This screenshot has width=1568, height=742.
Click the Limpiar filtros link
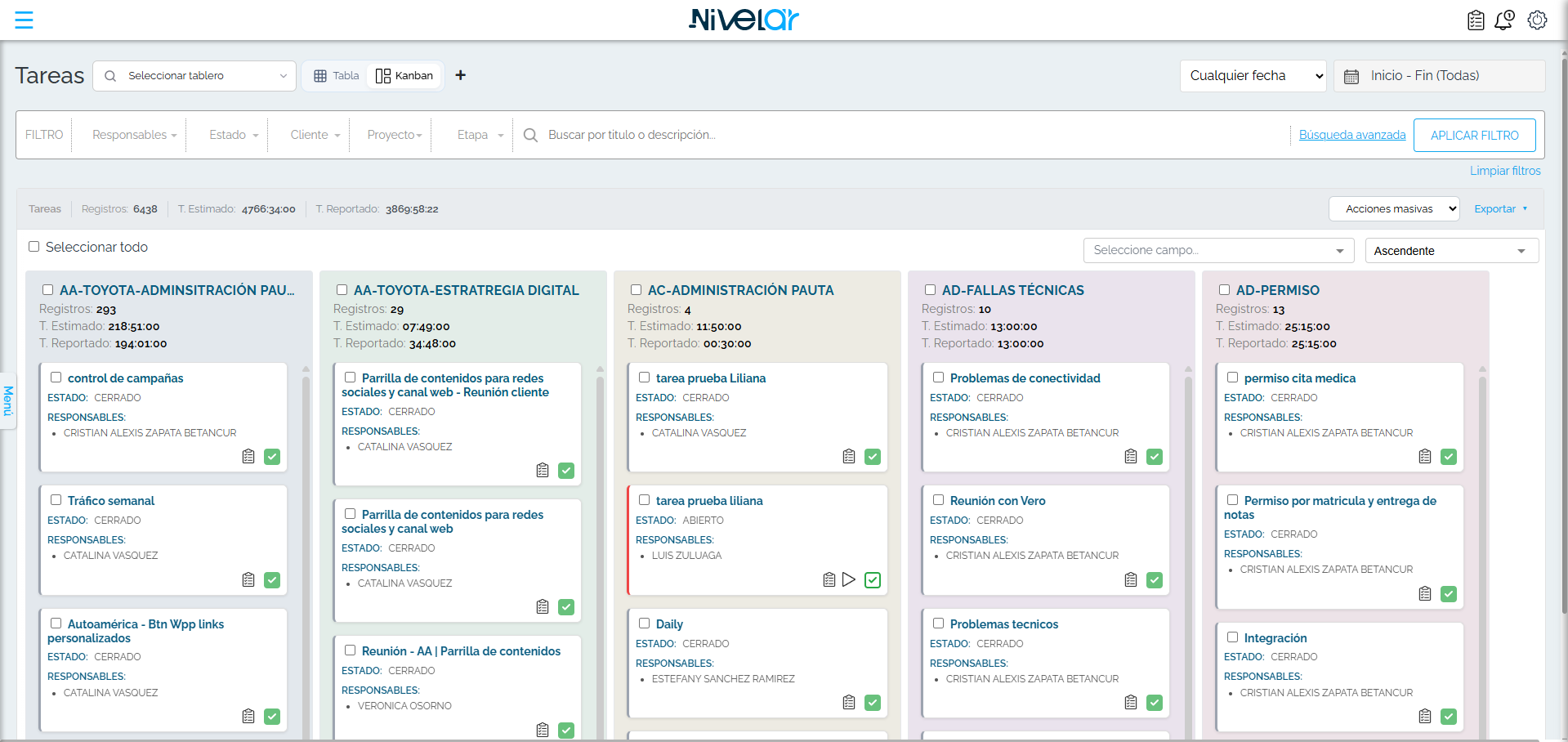coord(1505,171)
